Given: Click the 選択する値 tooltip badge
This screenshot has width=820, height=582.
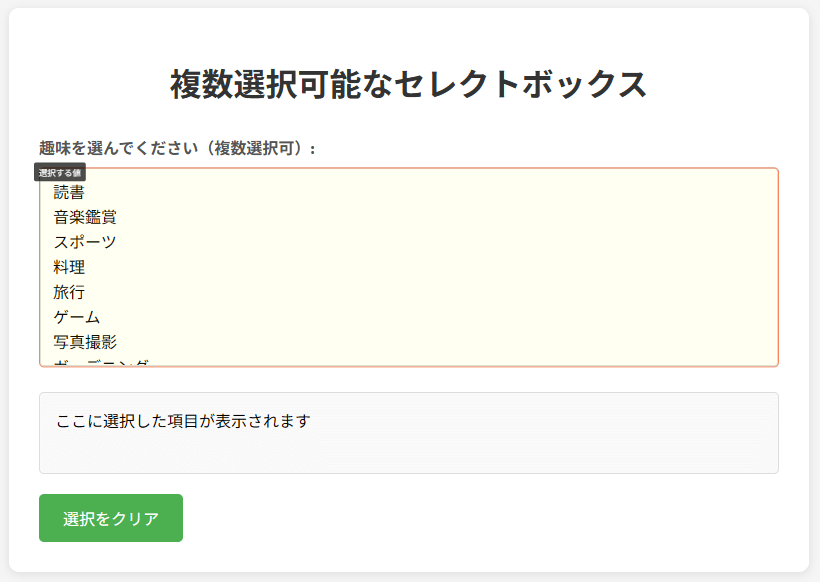Looking at the screenshot, I should click(x=60, y=172).
